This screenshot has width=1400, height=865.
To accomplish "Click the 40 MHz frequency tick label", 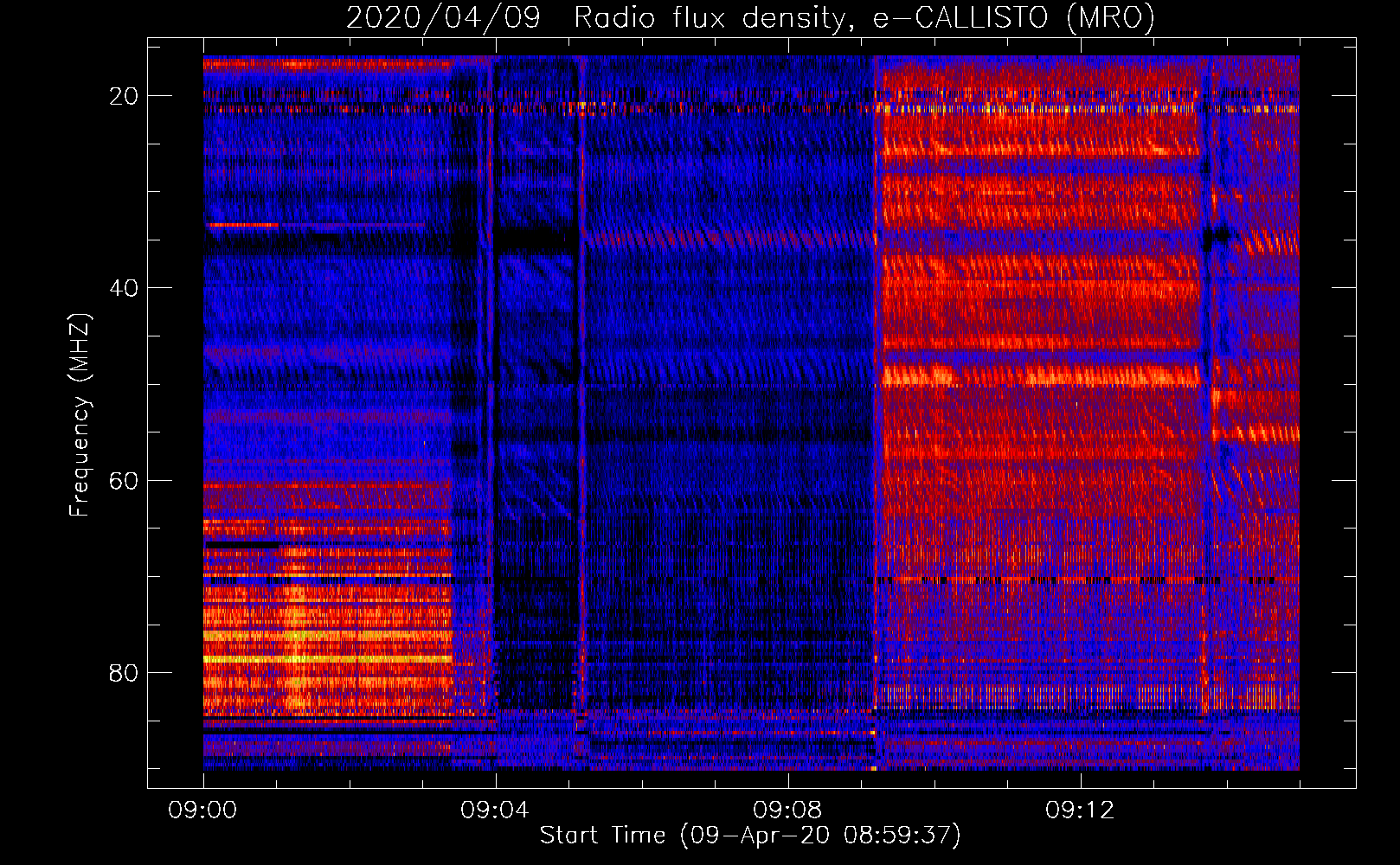I will pyautogui.click(x=124, y=288).
